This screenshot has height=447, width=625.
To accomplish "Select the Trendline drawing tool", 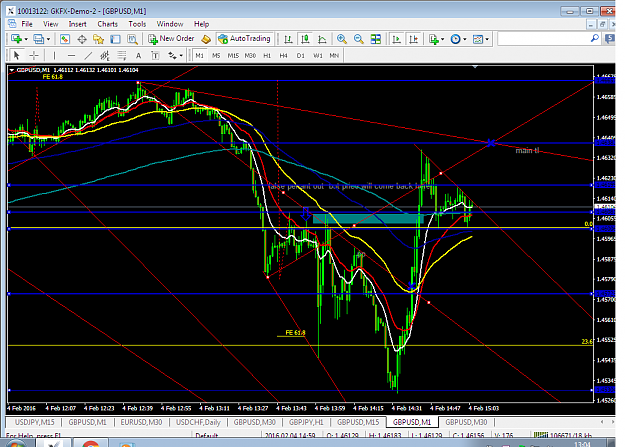I will point(88,55).
